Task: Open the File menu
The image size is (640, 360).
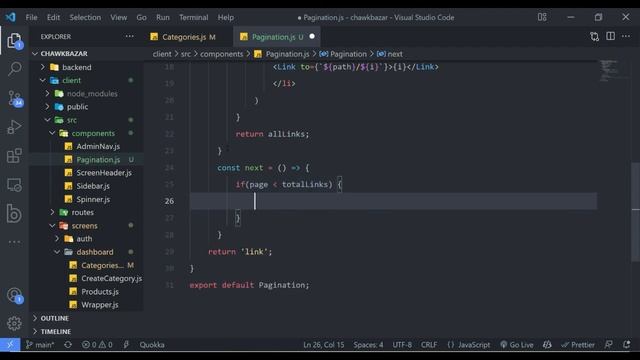Action: click(31, 18)
